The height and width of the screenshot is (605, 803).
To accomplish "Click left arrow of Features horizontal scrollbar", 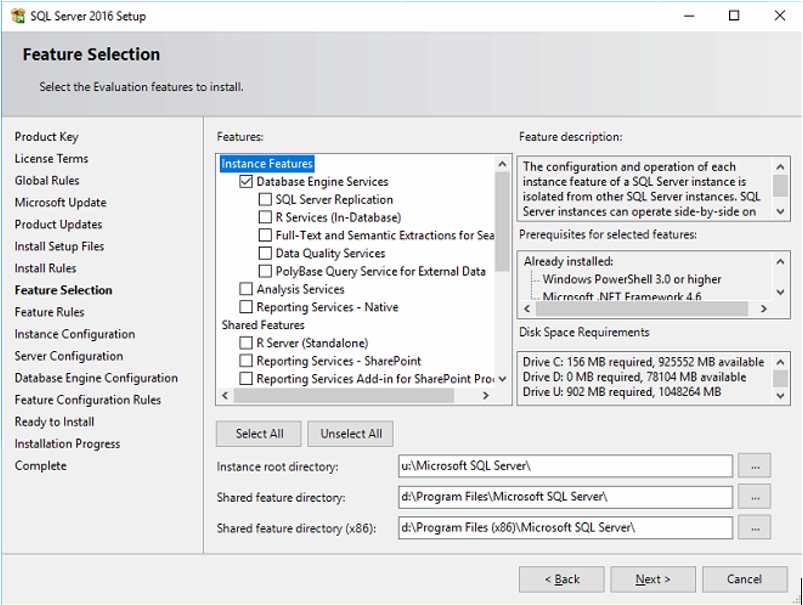I will pos(225,395).
